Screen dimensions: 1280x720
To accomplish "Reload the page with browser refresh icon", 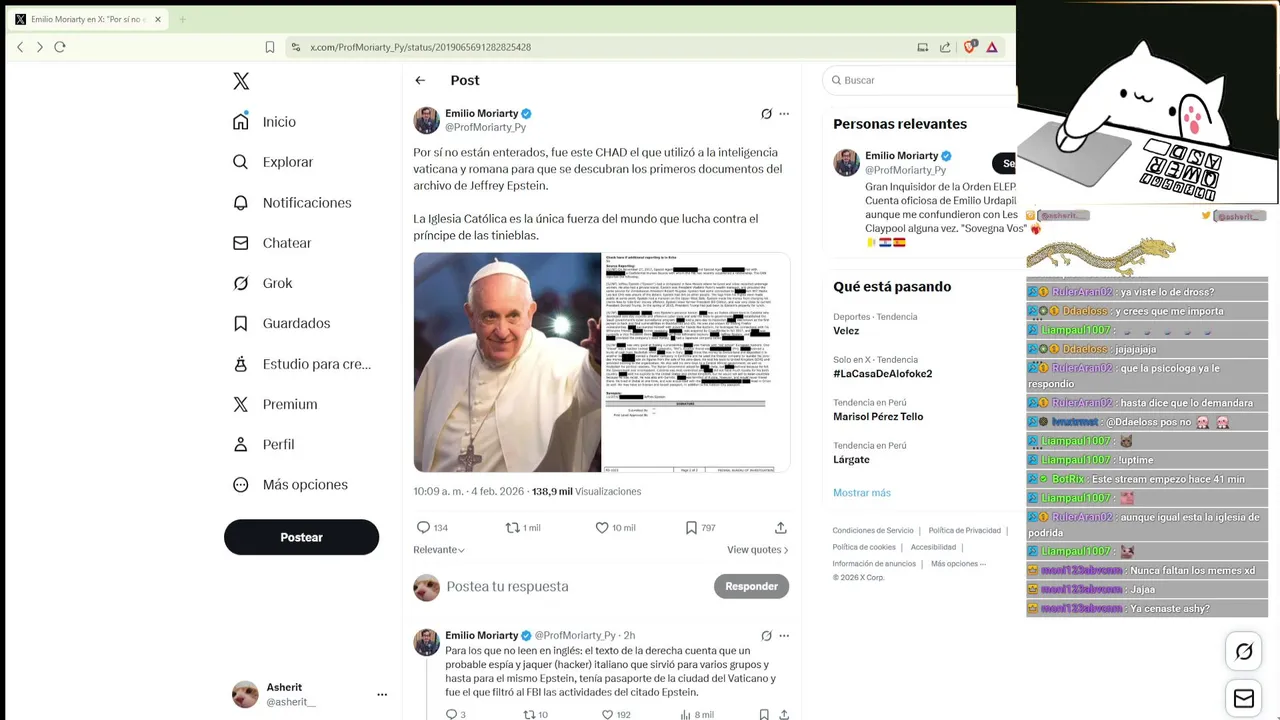I will 60,47.
